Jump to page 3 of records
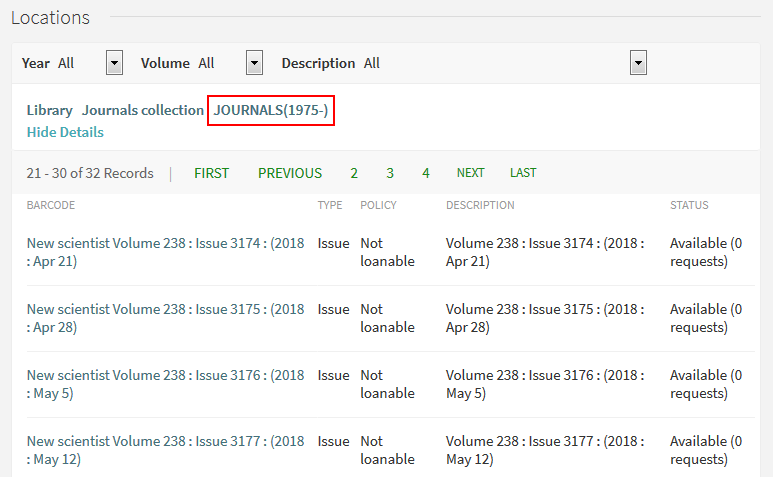This screenshot has height=477, width=773. (x=390, y=173)
